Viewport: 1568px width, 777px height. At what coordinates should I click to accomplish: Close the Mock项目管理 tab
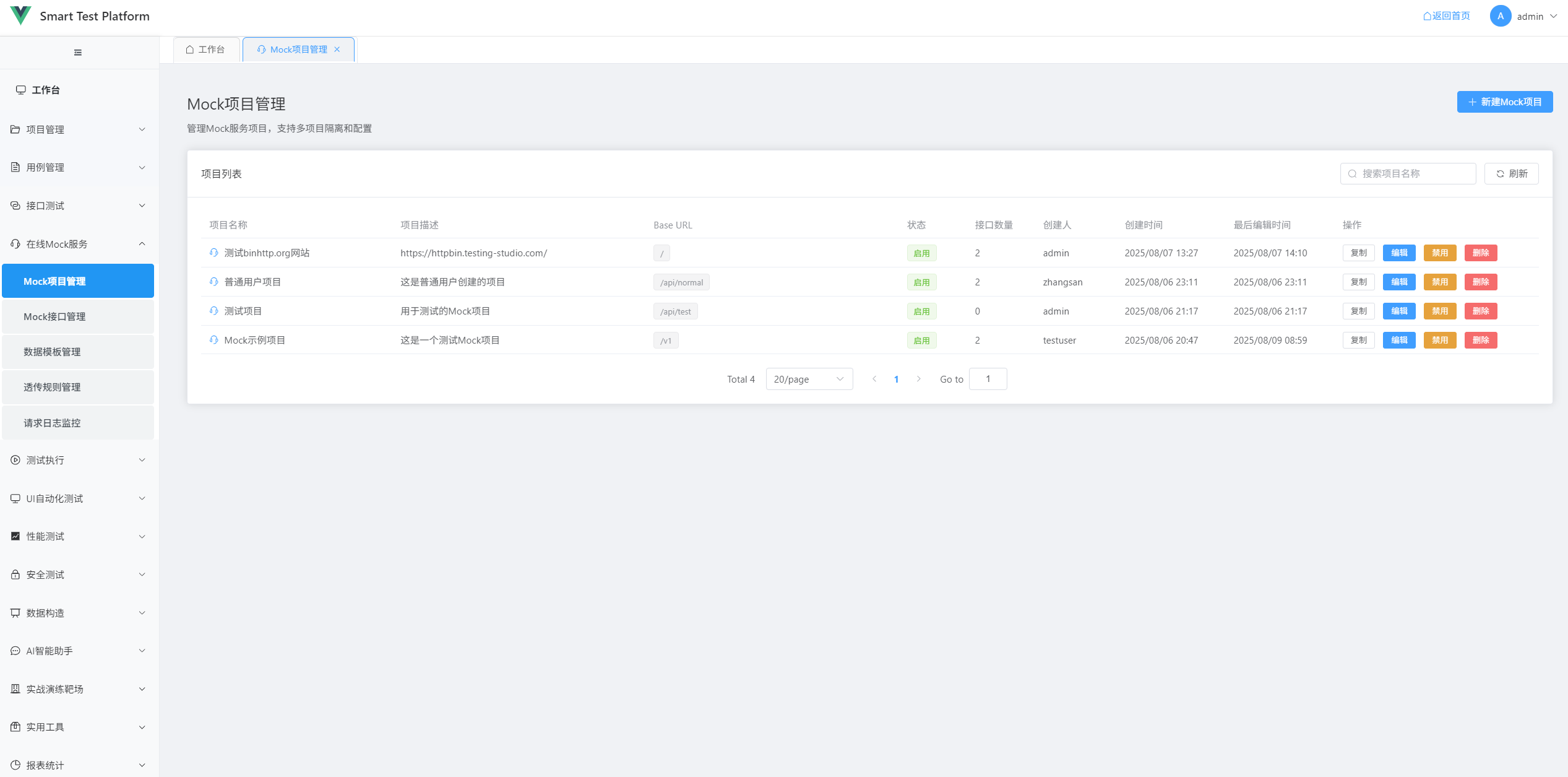[337, 50]
